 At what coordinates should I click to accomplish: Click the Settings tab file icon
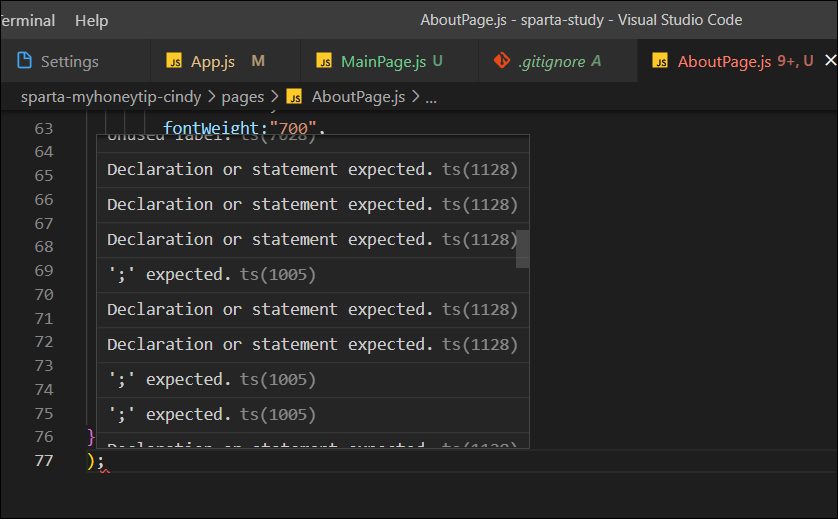[25, 60]
